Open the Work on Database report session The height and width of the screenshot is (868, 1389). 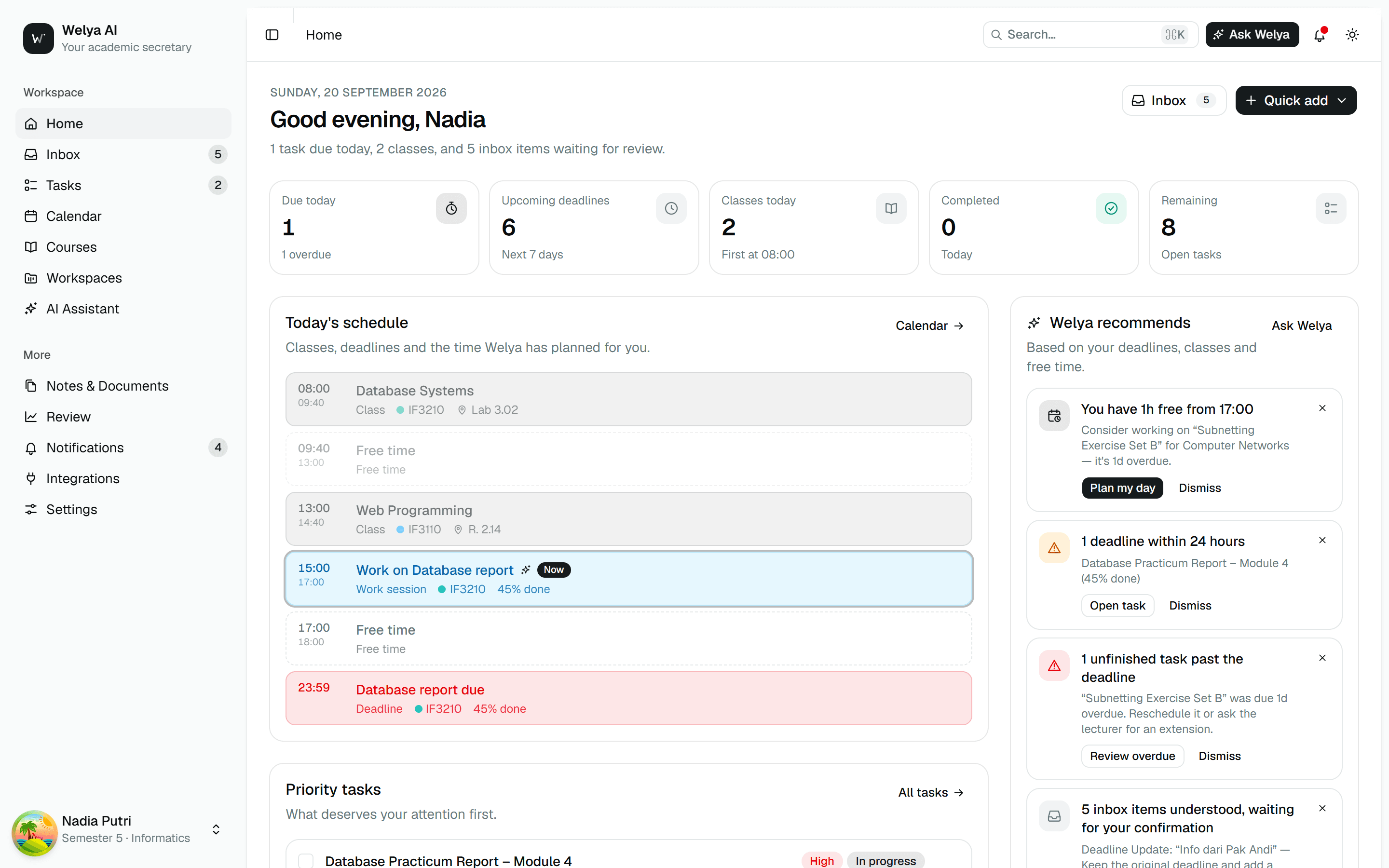coord(628,579)
